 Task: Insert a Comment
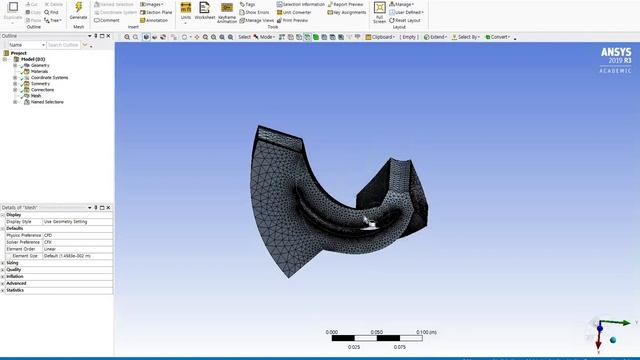[107, 20]
